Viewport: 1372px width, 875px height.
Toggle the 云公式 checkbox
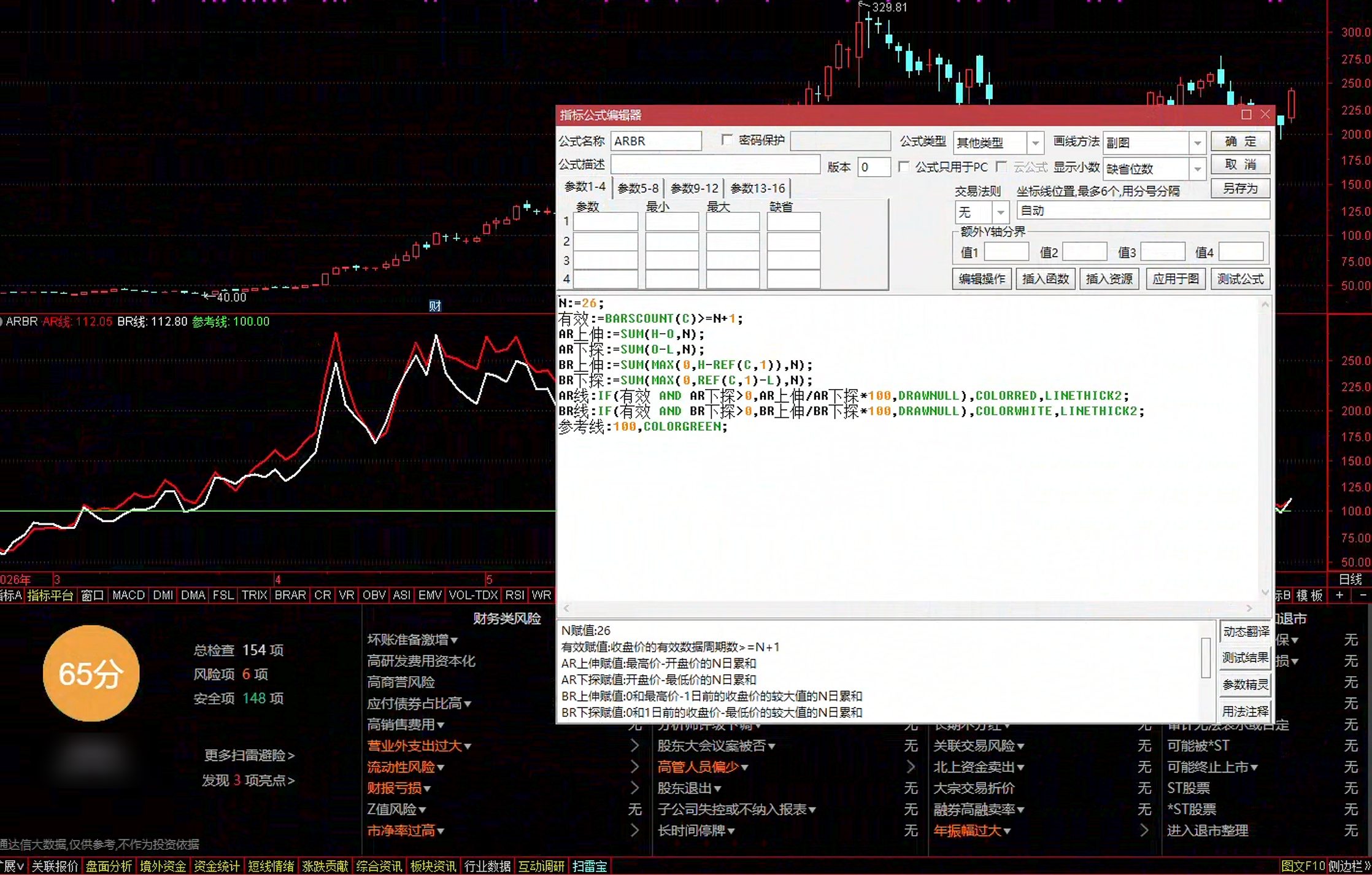click(1001, 167)
